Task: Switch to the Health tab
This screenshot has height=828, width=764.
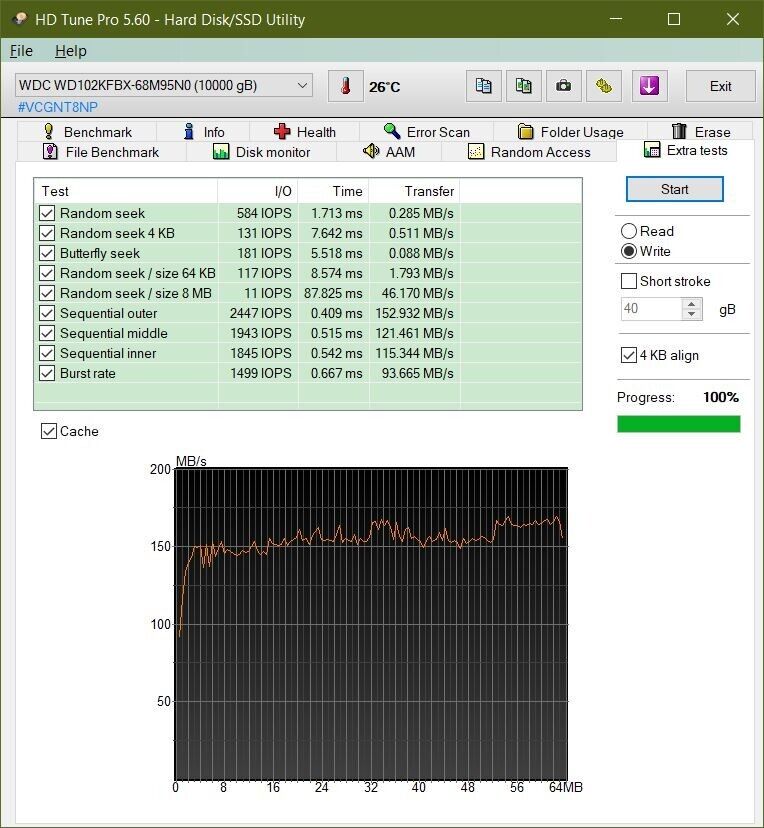Action: click(305, 131)
